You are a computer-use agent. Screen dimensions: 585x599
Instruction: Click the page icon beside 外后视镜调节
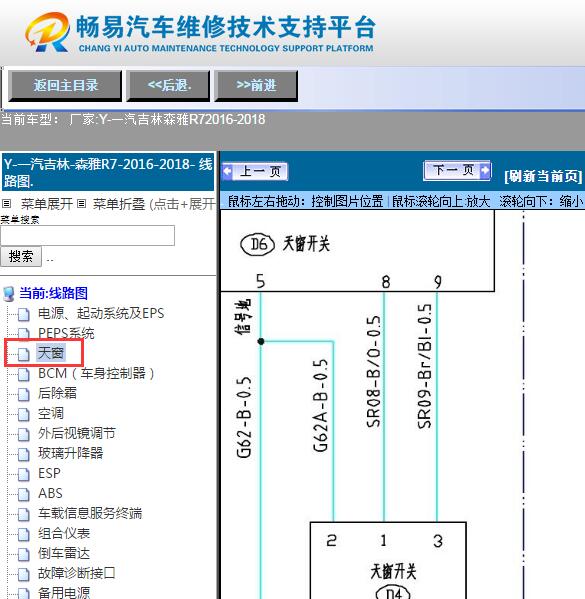24,434
